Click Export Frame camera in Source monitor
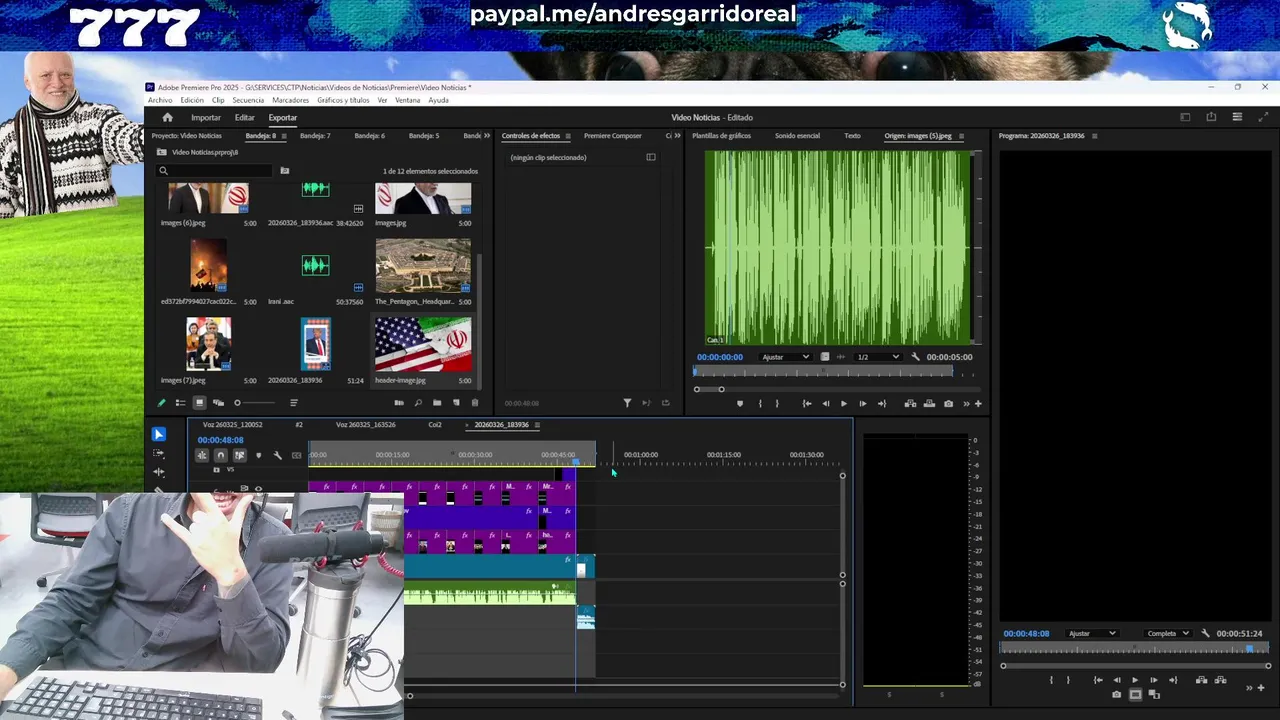The width and height of the screenshot is (1280, 720). (x=948, y=404)
